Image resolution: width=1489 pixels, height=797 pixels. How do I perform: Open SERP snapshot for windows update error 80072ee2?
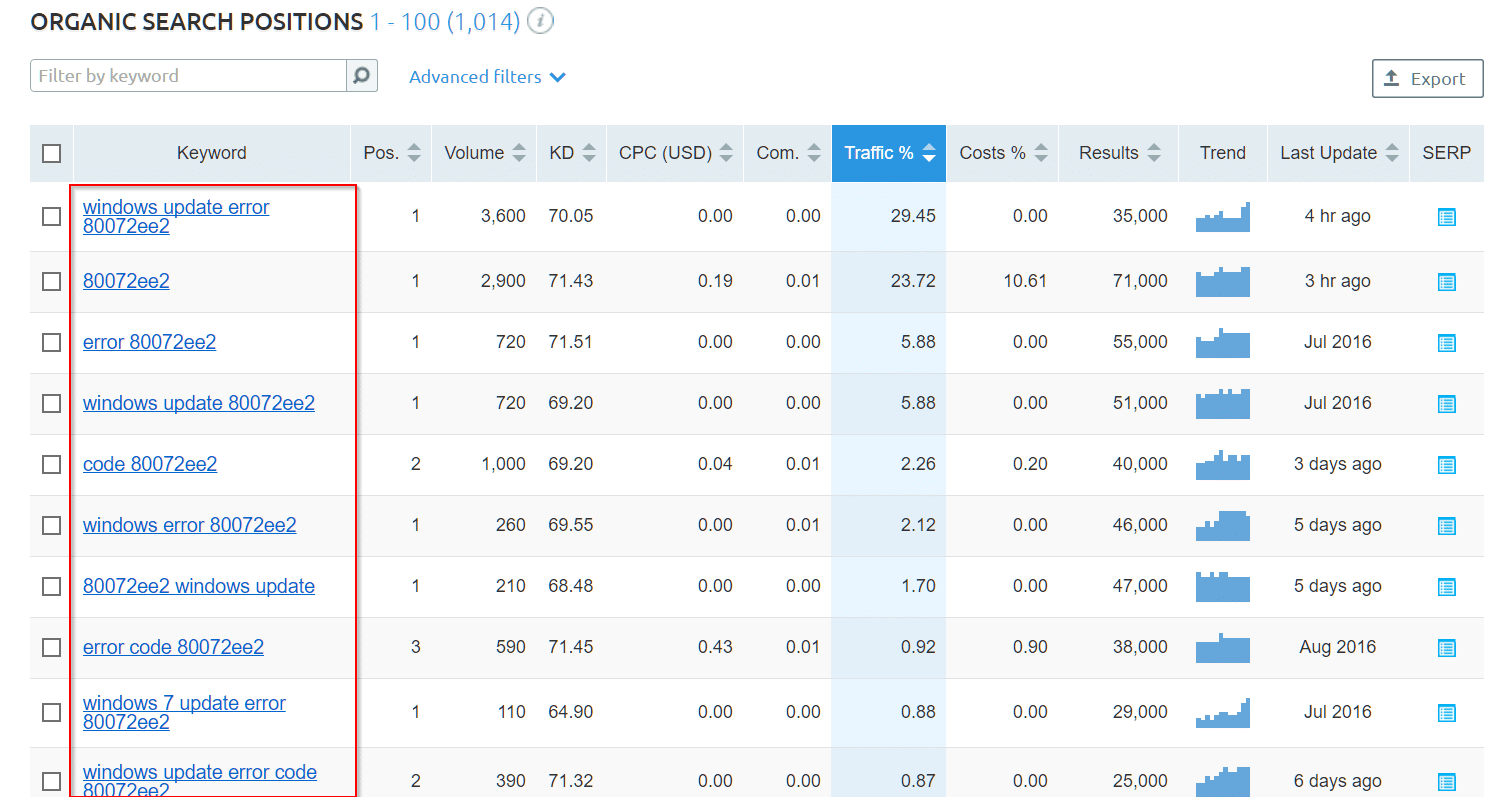coord(1446,217)
